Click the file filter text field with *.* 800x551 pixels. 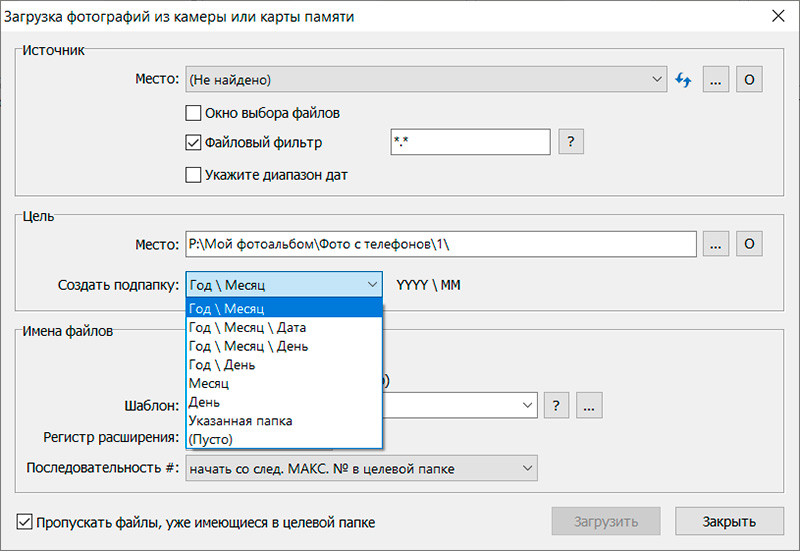[x=469, y=143]
